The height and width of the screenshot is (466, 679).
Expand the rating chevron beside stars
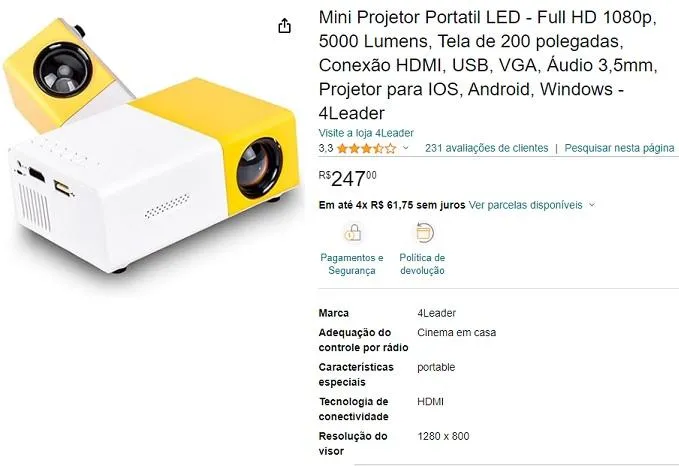coord(406,148)
